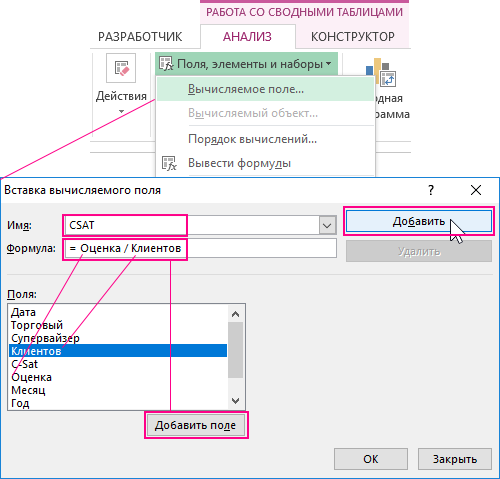
Task: Close the Вставка вычисляемого поля dialog
Action: [476, 190]
